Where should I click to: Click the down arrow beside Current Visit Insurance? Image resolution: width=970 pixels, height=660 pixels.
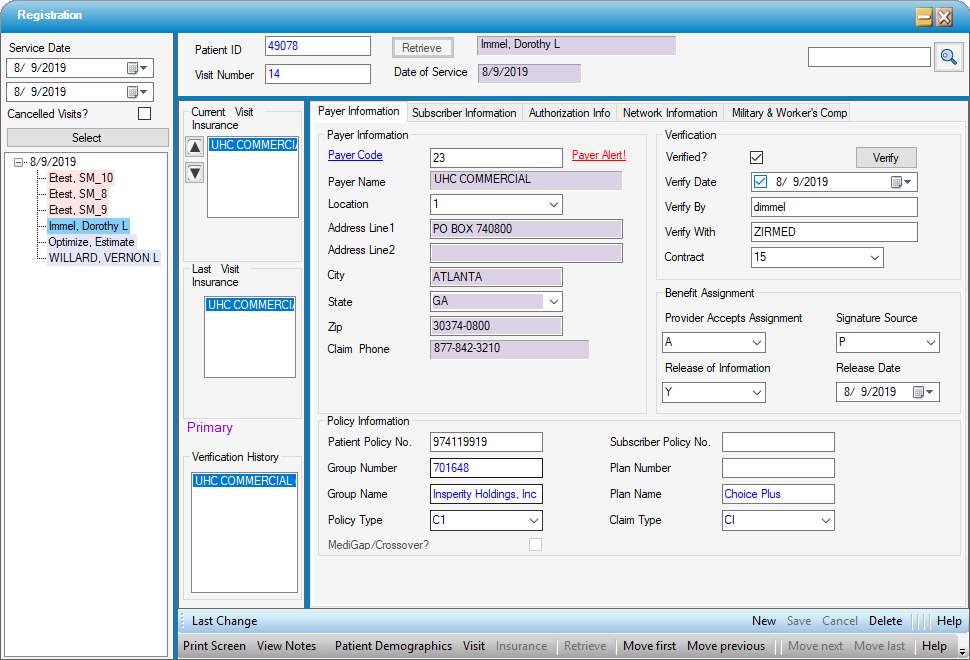[195, 172]
